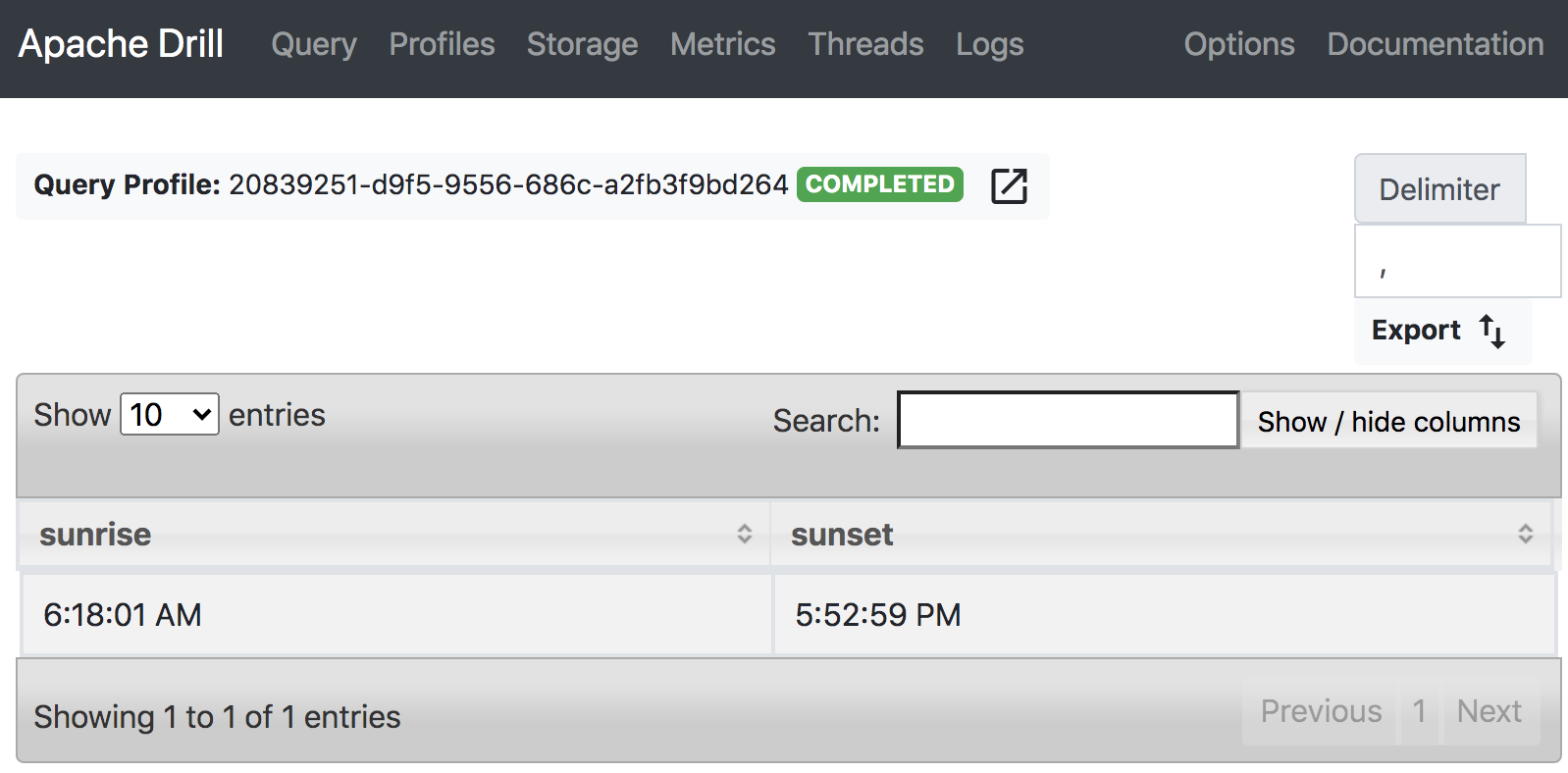Click the Delimiter text field
The width and height of the screenshot is (1568, 773).
(x=1457, y=261)
